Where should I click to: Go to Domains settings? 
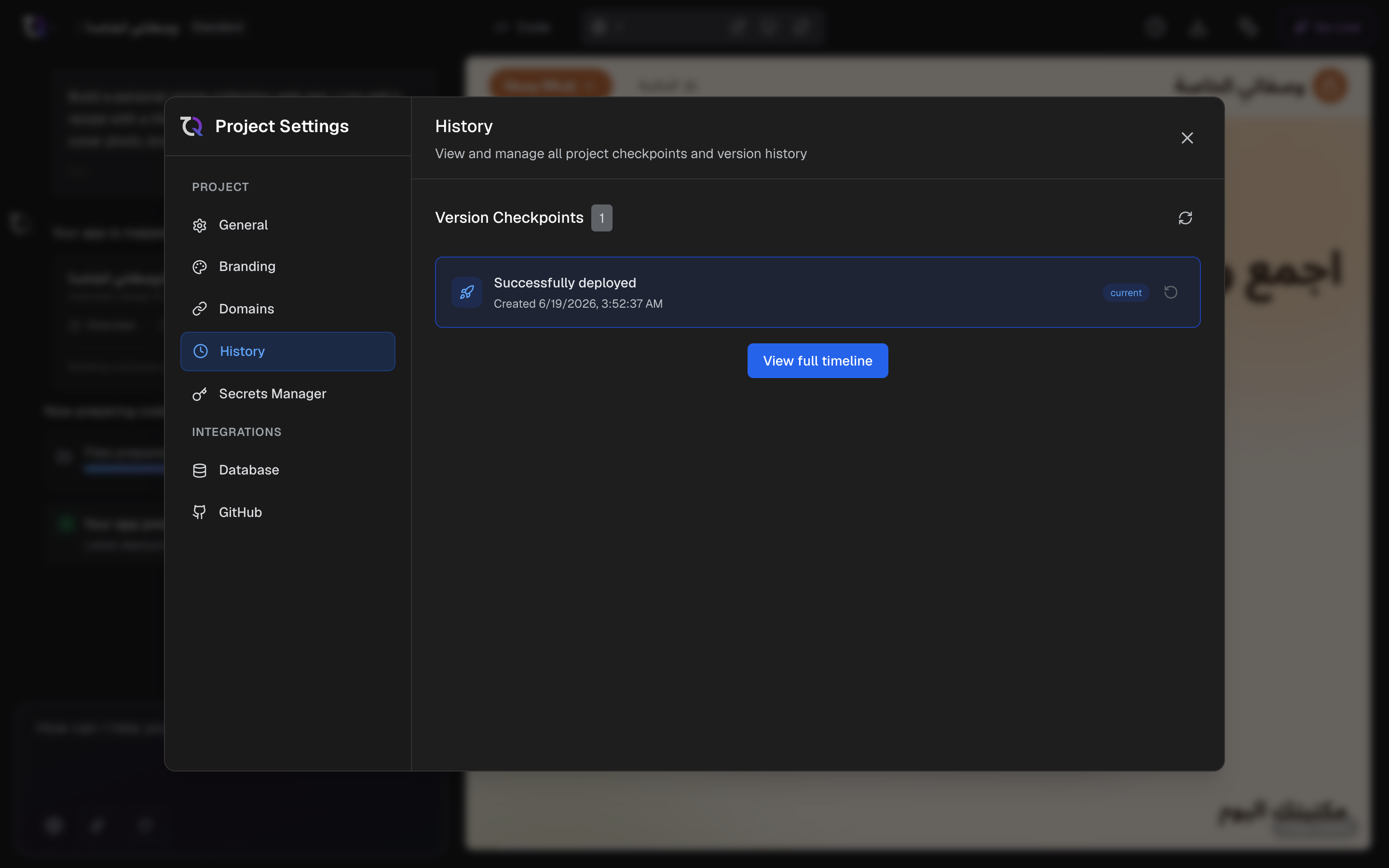tap(287, 309)
